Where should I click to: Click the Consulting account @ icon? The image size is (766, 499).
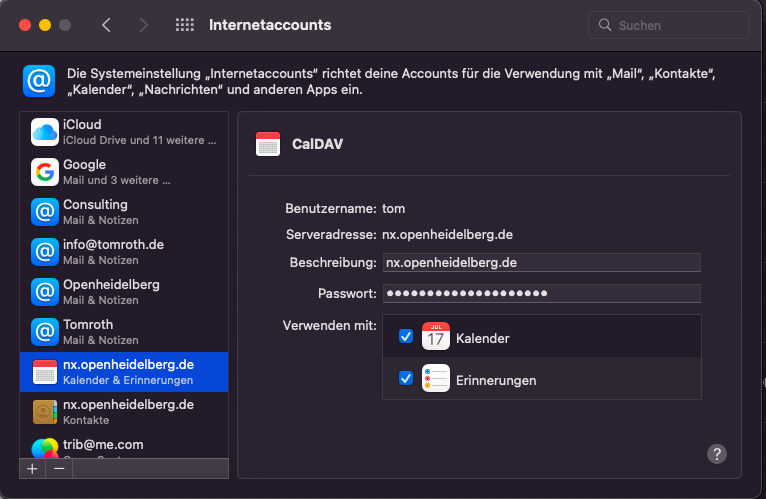(x=45, y=212)
